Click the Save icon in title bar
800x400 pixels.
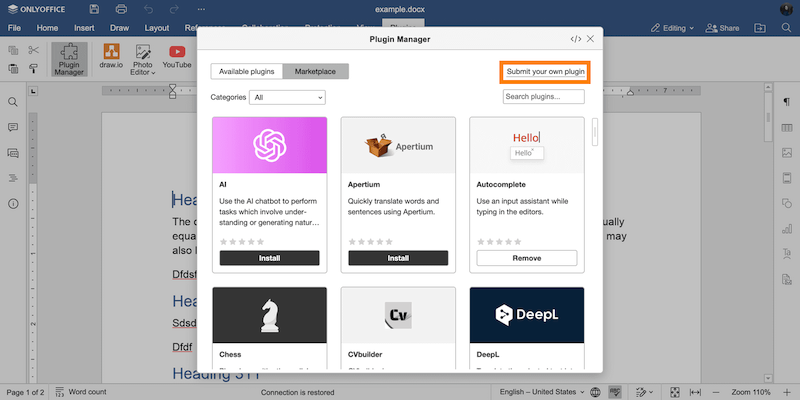pyautogui.click(x=94, y=9)
